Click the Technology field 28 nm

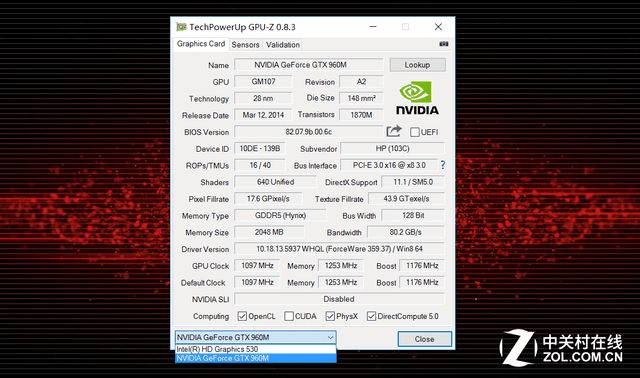(263, 98)
